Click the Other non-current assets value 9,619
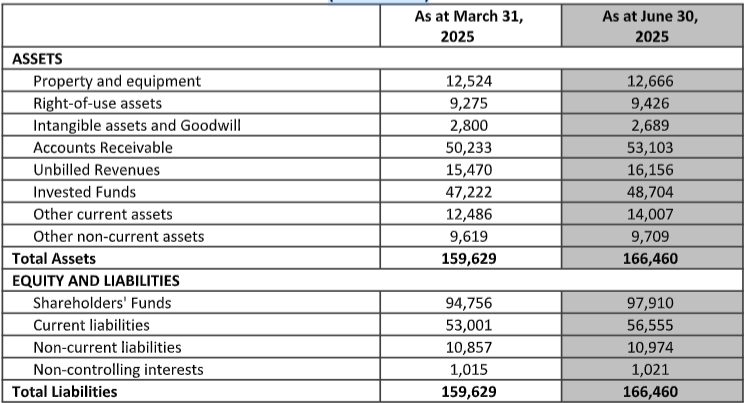This screenshot has height=403, width=747. click(469, 237)
